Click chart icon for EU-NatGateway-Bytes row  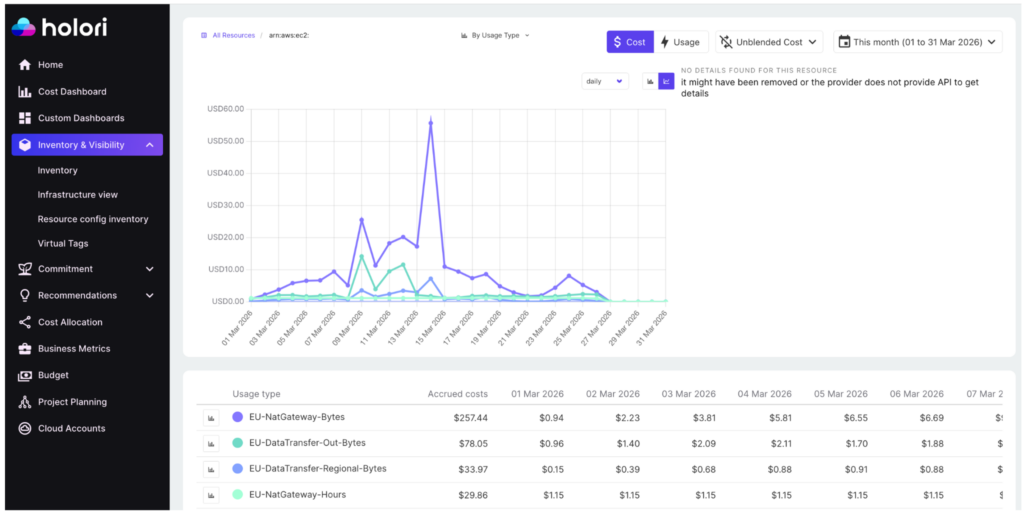(x=211, y=417)
